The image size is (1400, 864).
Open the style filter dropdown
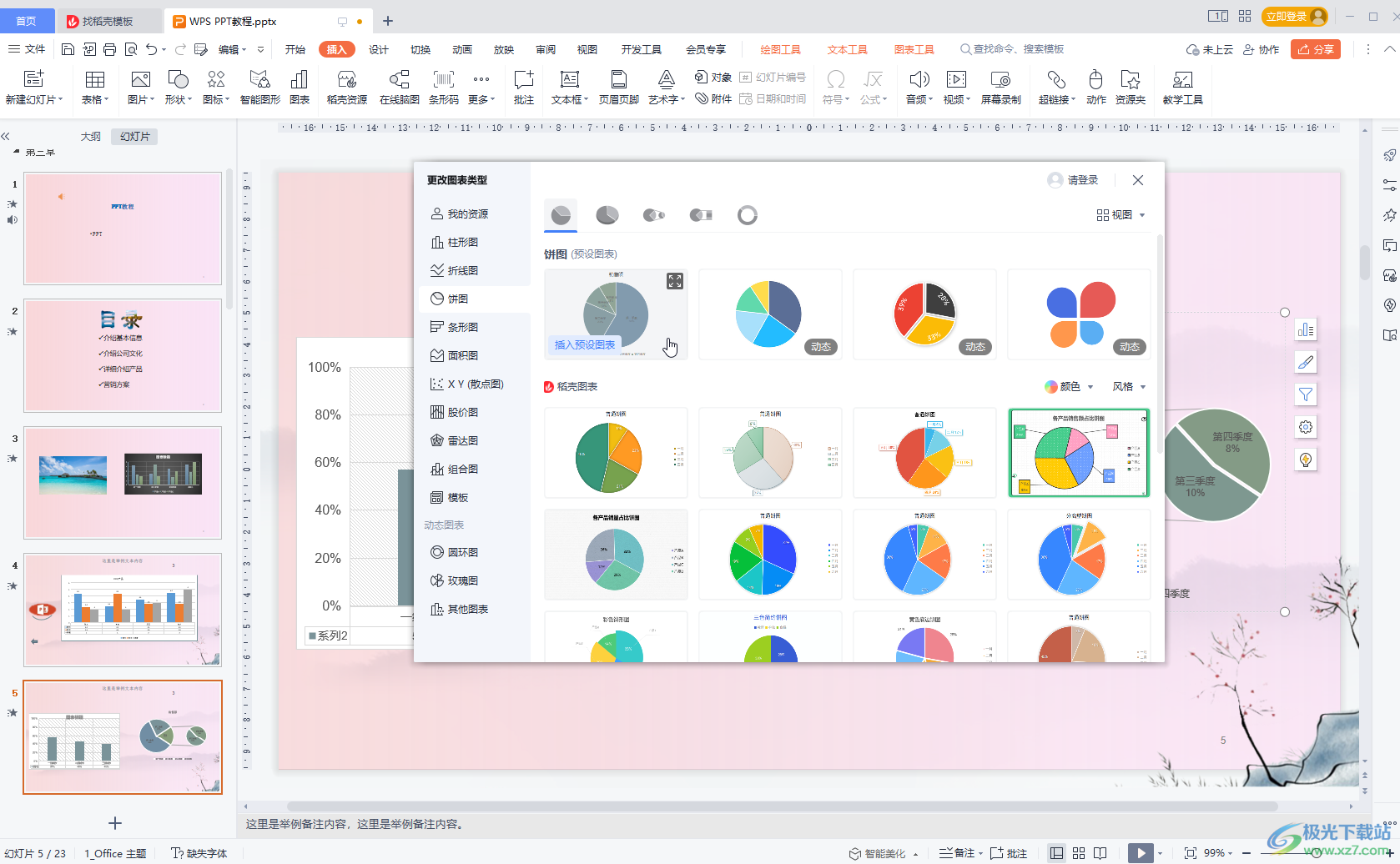coord(1129,386)
